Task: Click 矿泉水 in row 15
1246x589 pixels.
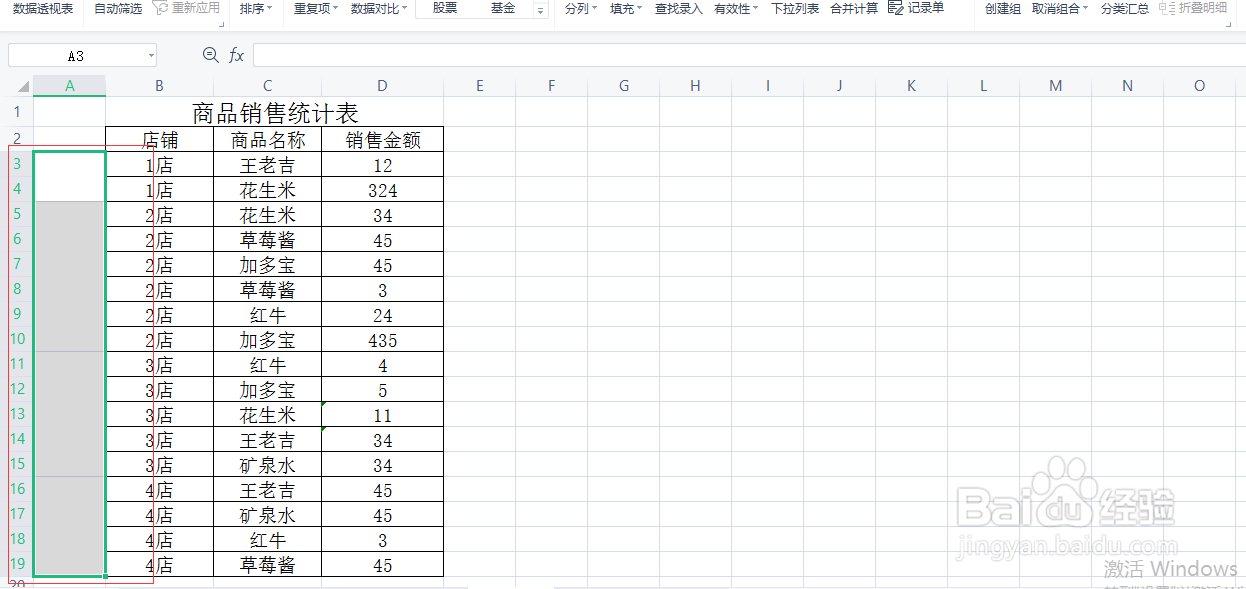Action: point(268,465)
